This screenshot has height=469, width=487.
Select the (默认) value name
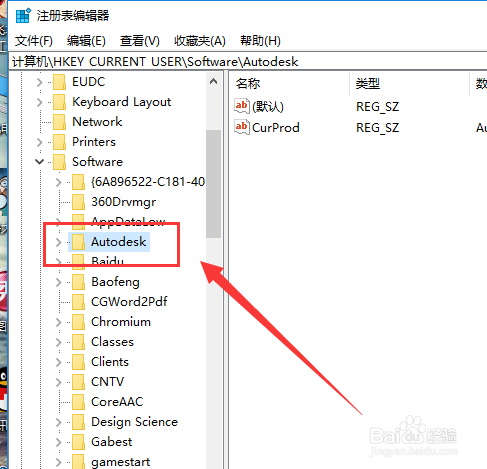point(268,107)
